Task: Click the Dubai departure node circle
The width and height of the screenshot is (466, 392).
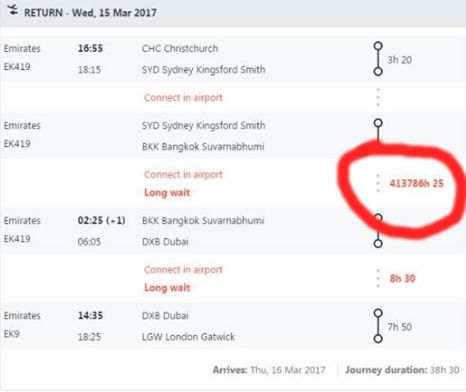Action: click(x=378, y=313)
